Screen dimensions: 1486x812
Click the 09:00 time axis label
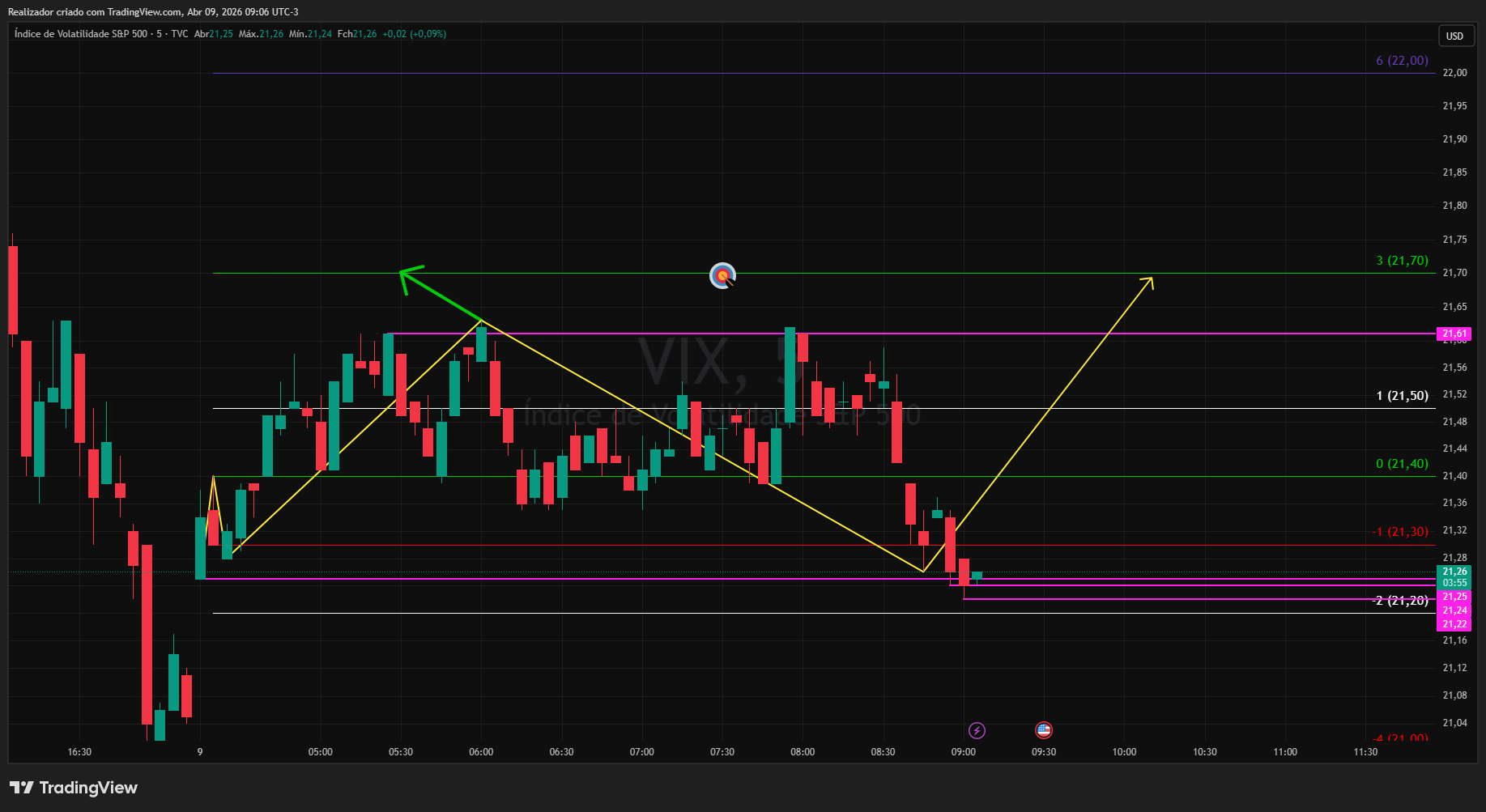click(x=964, y=752)
